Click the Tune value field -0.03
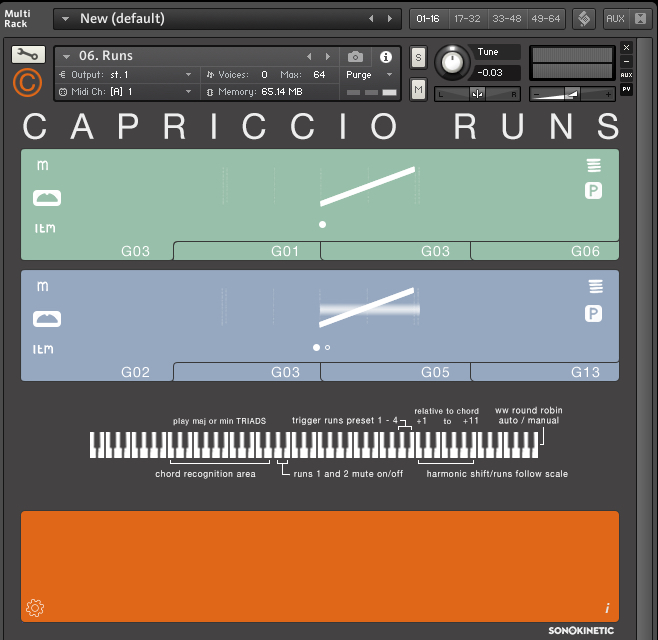658x640 pixels. 495,73
